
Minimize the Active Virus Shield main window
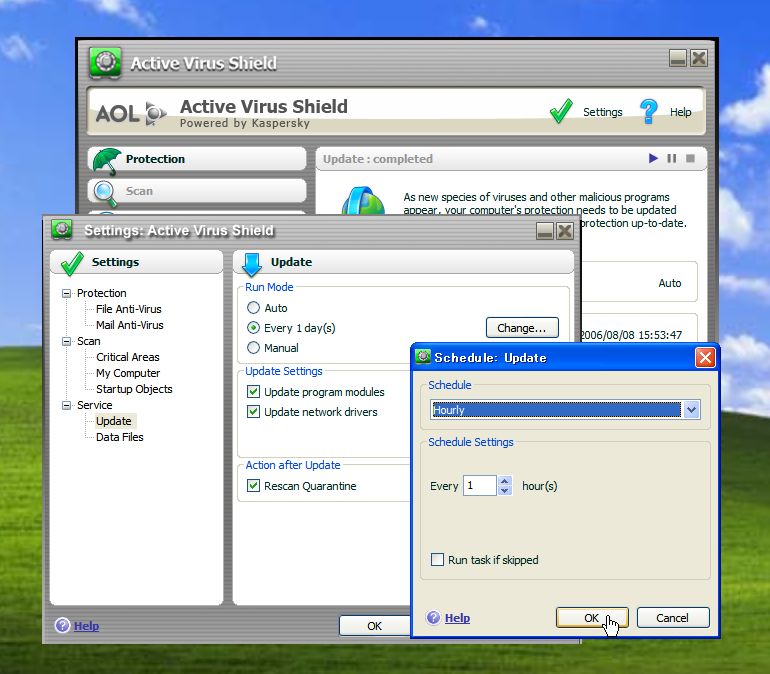pyautogui.click(x=678, y=58)
